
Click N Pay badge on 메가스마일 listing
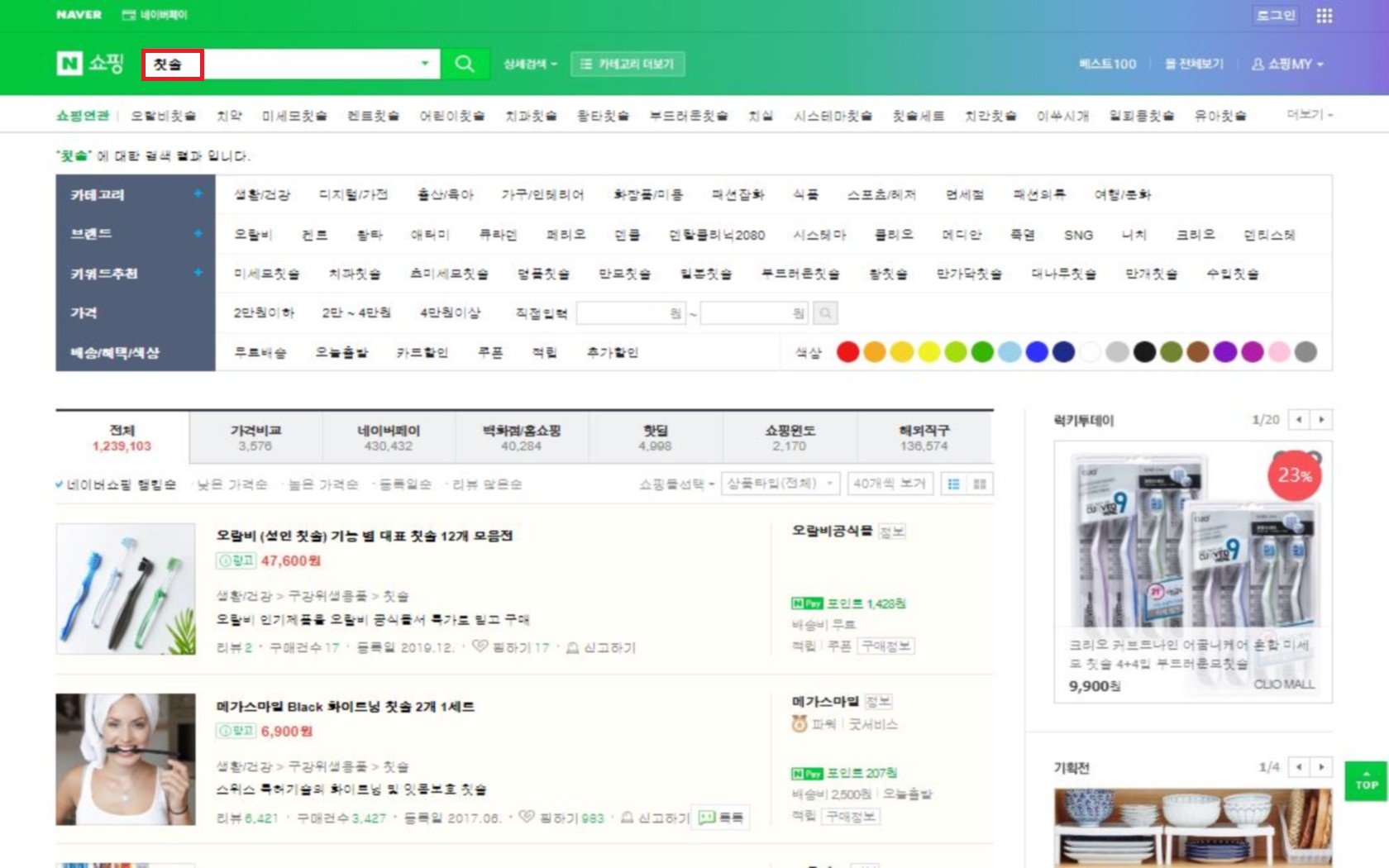(807, 773)
